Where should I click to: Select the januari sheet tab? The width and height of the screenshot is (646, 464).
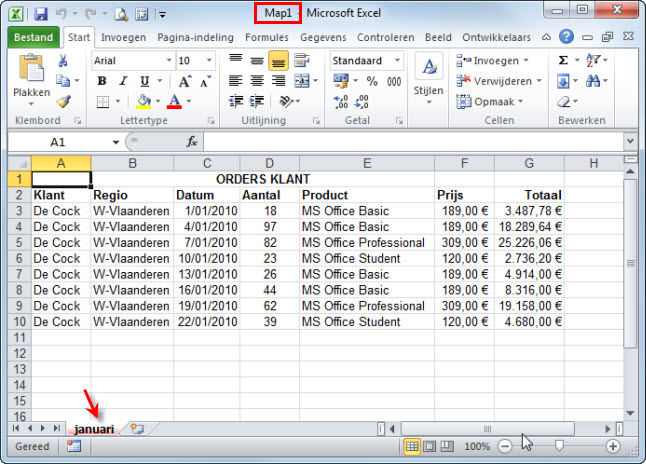pos(94,429)
